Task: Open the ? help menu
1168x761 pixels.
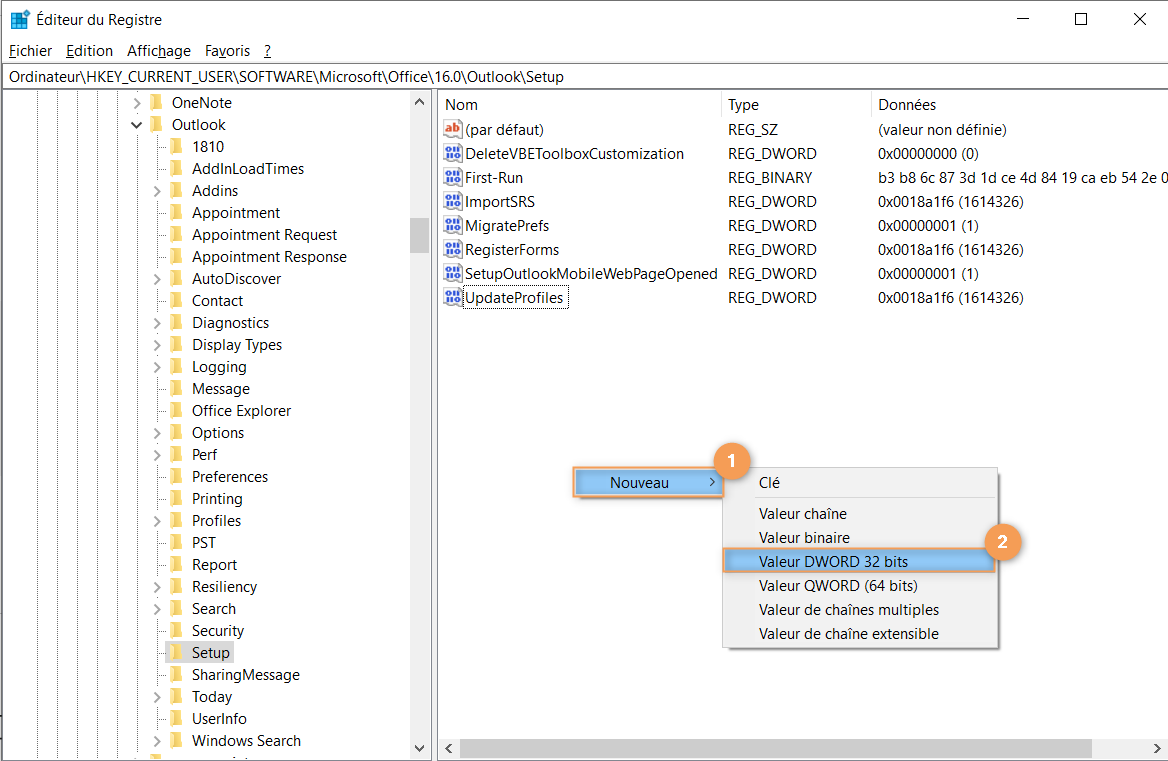Action: (267, 51)
